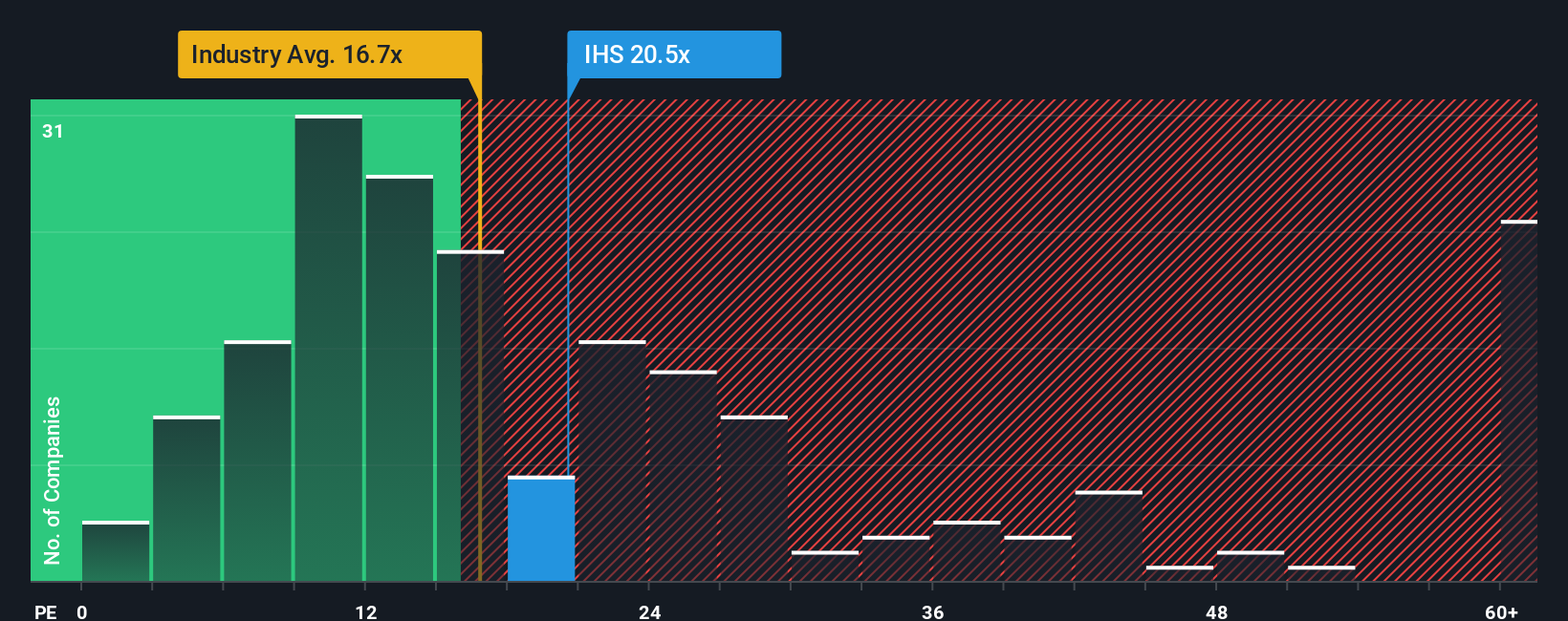
Task: Click the x-axis tick label 0
Action: click(82, 612)
